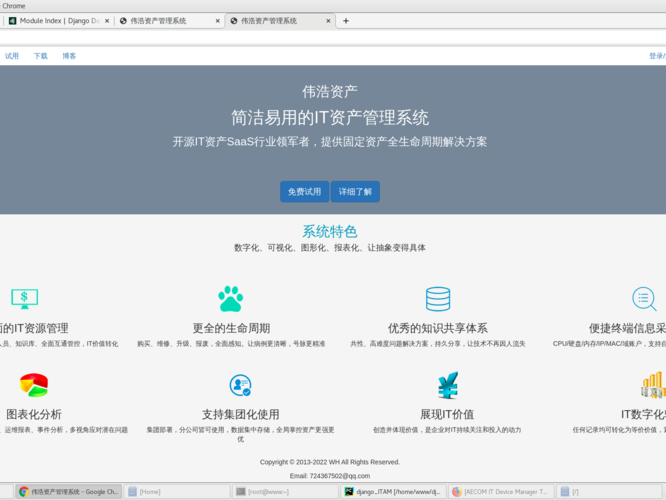Close the second 伟浩资产管理系统 tab
This screenshot has width=666, height=500.
(217, 21)
